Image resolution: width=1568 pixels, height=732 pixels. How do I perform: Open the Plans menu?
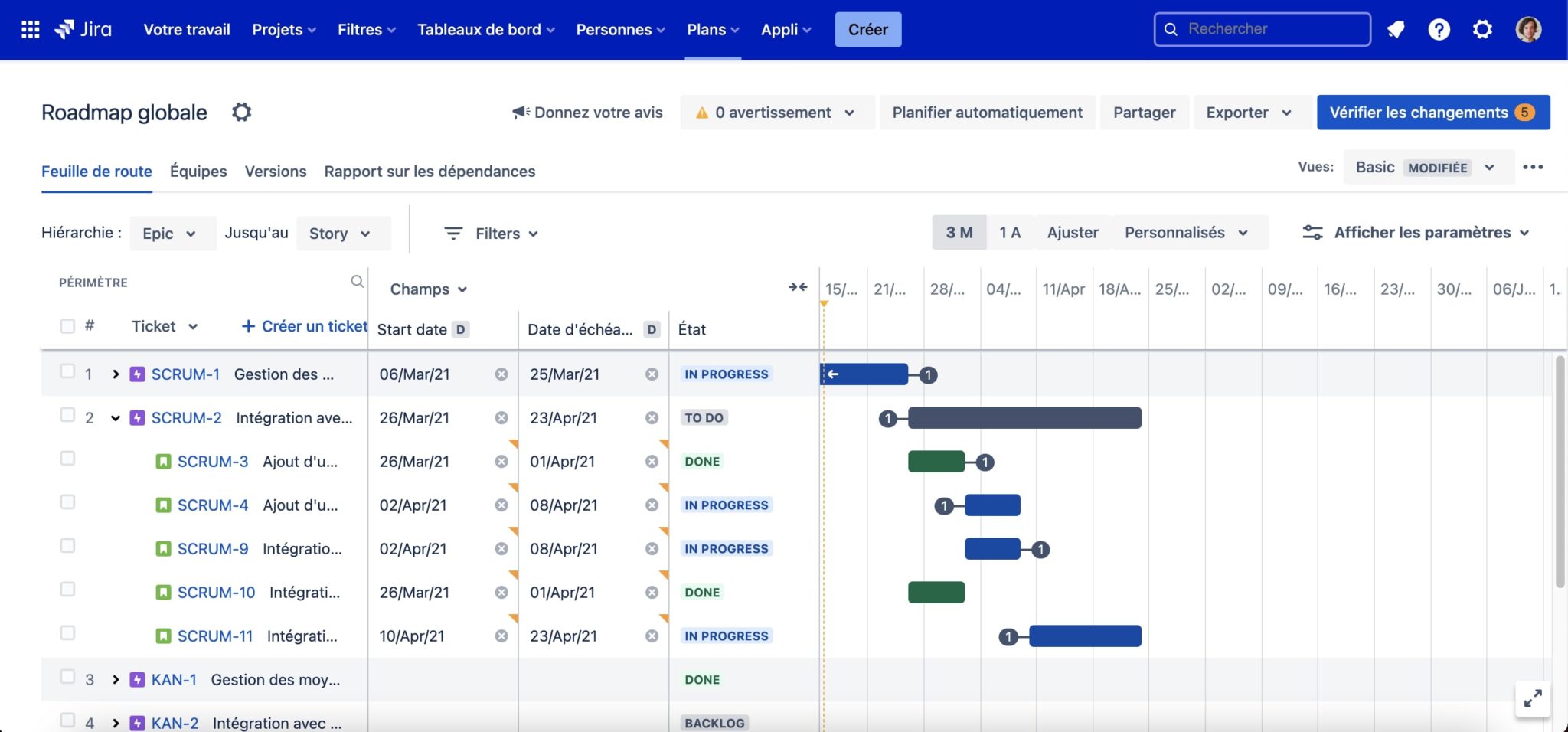pos(711,29)
